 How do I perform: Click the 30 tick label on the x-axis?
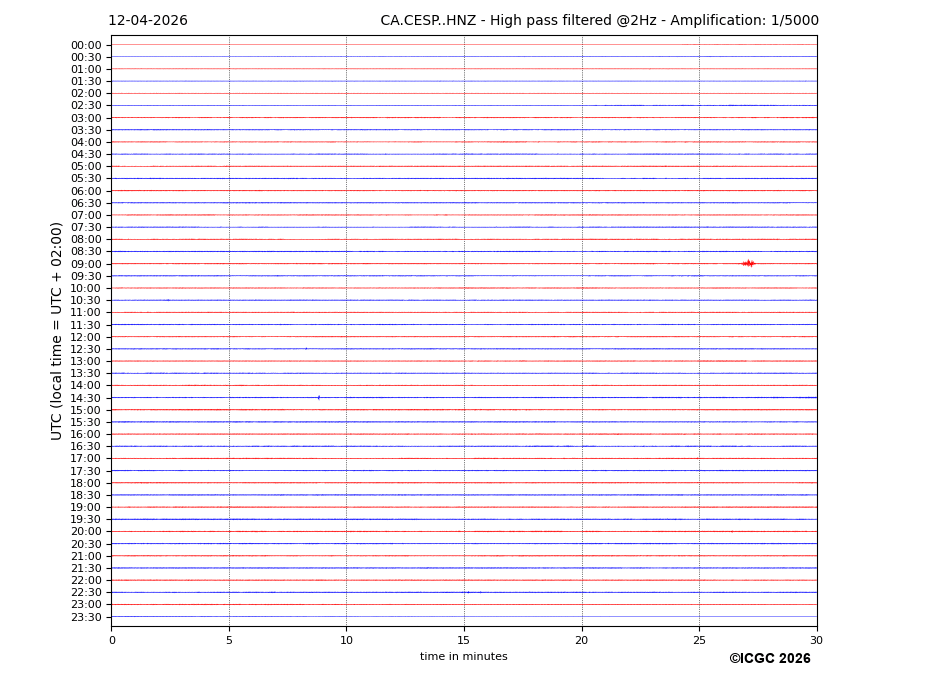pyautogui.click(x=816, y=640)
